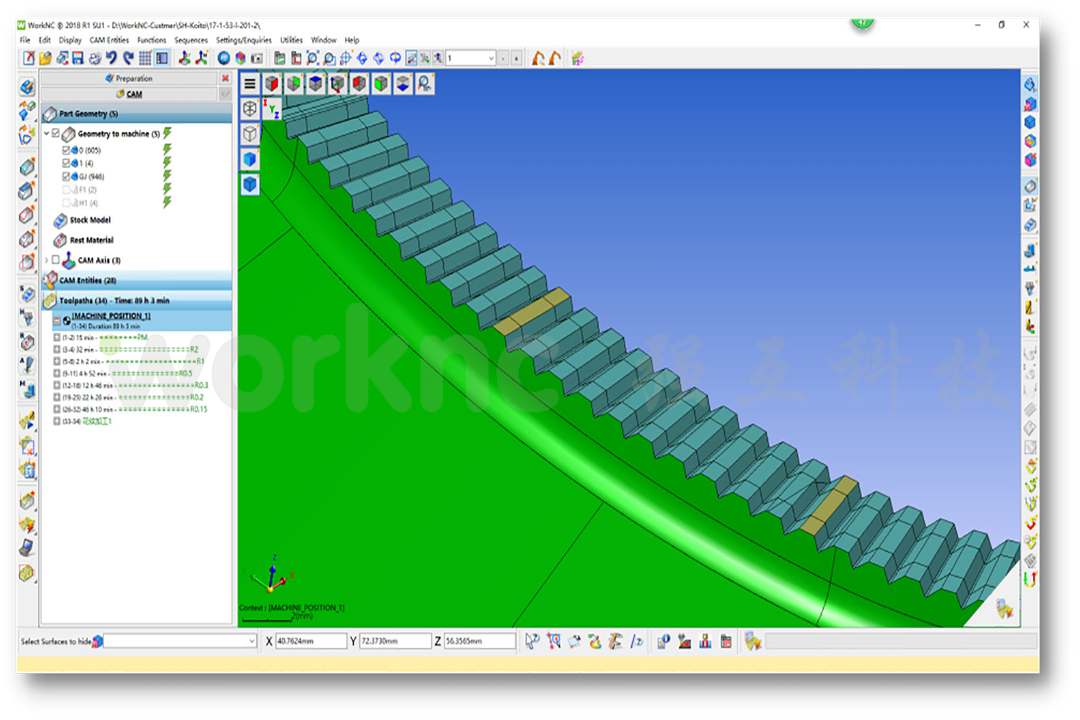Expand the (9-11) 4 h 52 min group

pyautogui.click(x=57, y=373)
